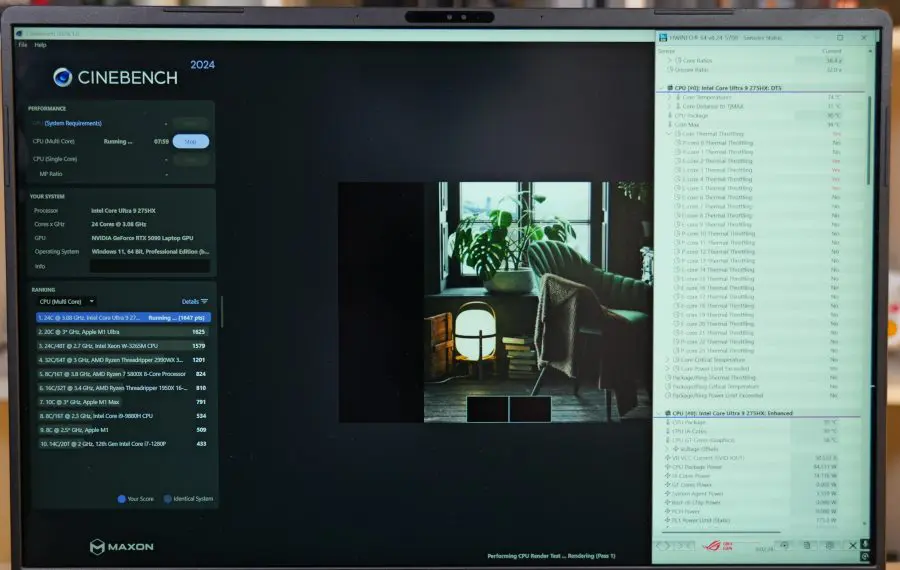This screenshot has height=570, width=900.
Task: Click the Maxon logo at bottom left
Action: point(122,546)
